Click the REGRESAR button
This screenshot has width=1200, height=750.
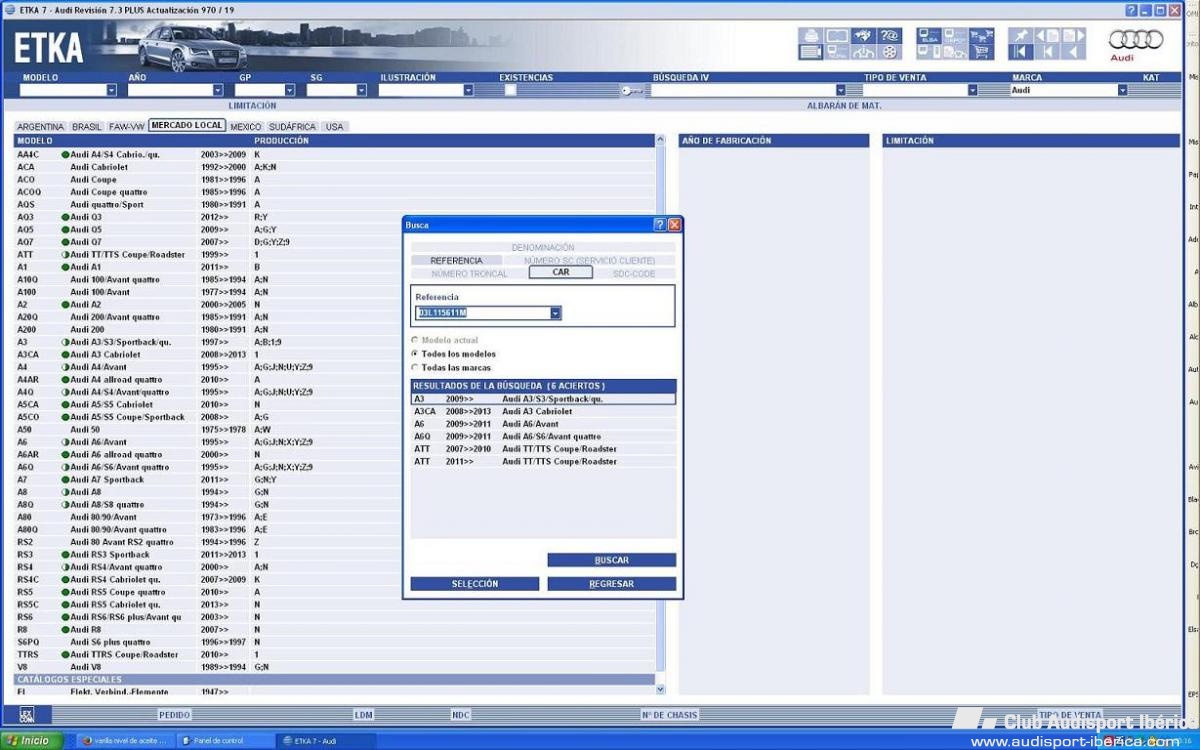(x=612, y=584)
